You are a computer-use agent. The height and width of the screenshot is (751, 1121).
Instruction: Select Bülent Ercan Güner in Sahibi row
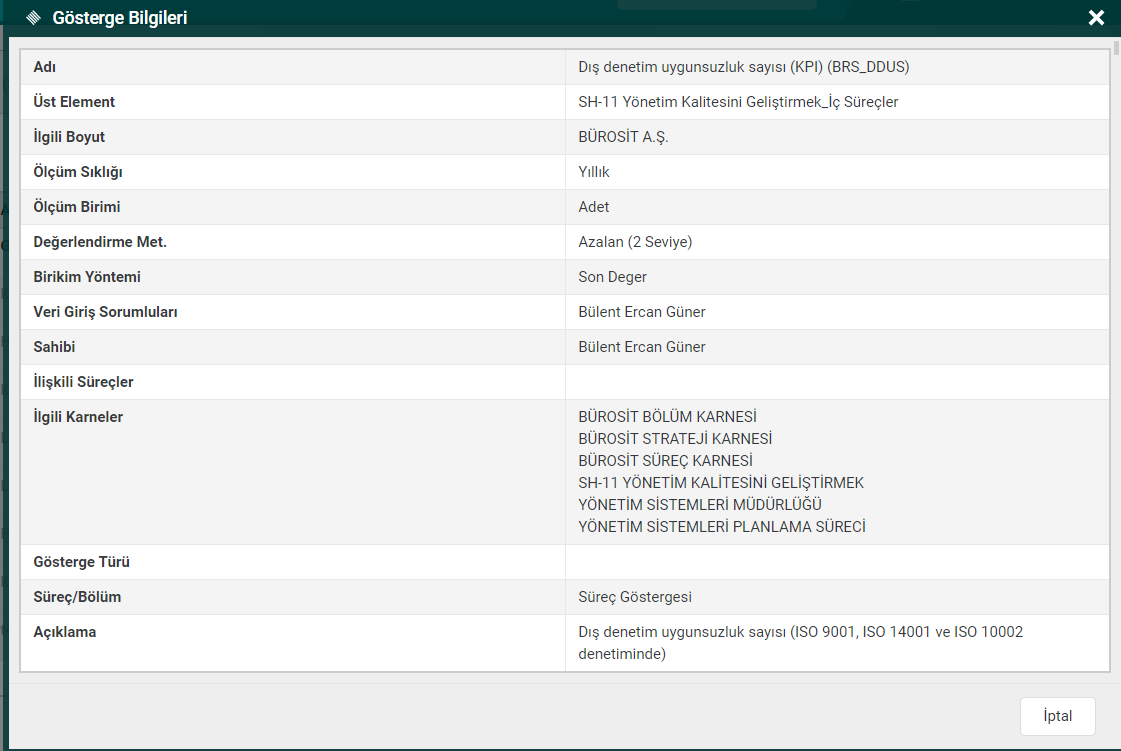641,348
